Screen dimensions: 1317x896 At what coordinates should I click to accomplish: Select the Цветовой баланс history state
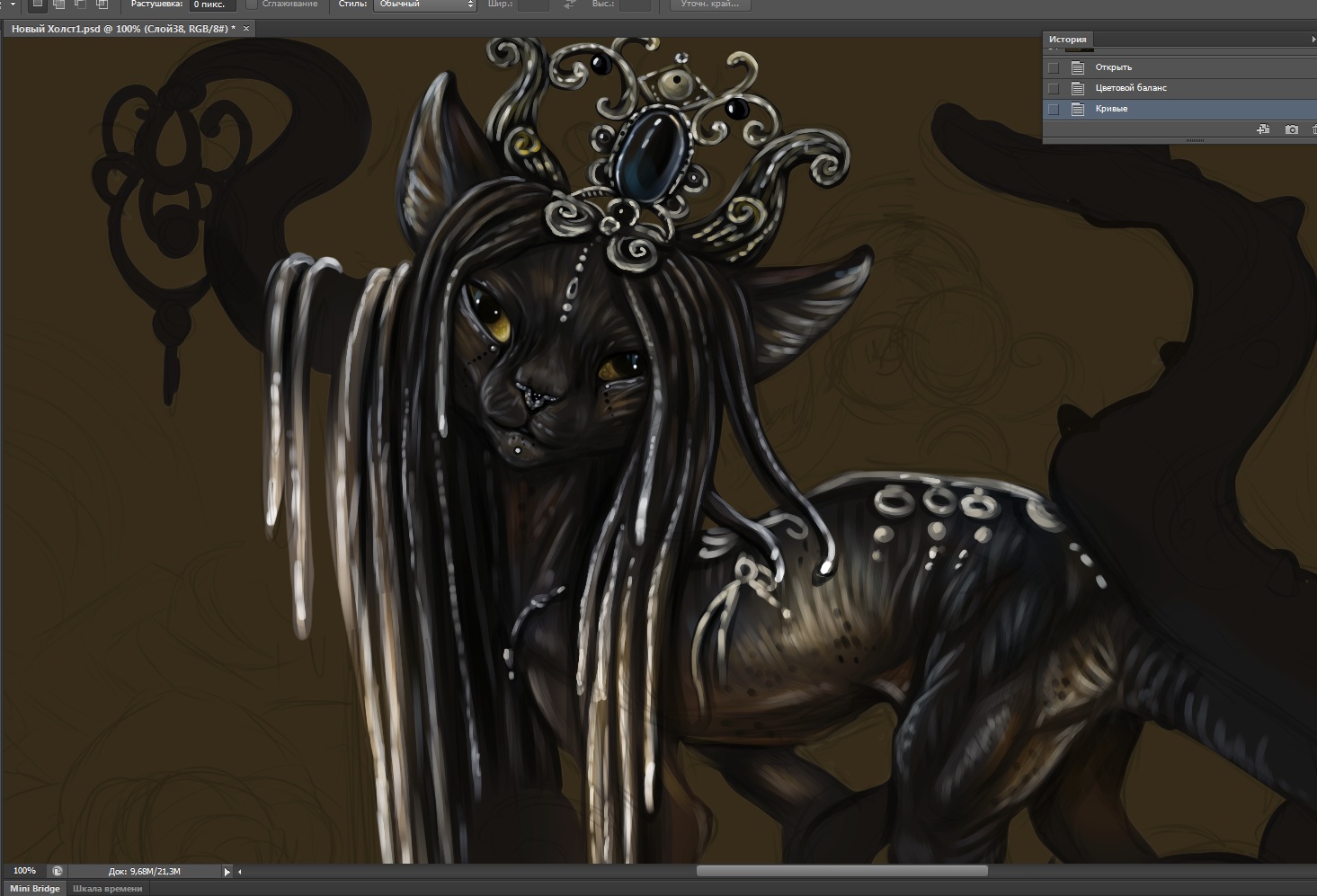pos(1131,88)
